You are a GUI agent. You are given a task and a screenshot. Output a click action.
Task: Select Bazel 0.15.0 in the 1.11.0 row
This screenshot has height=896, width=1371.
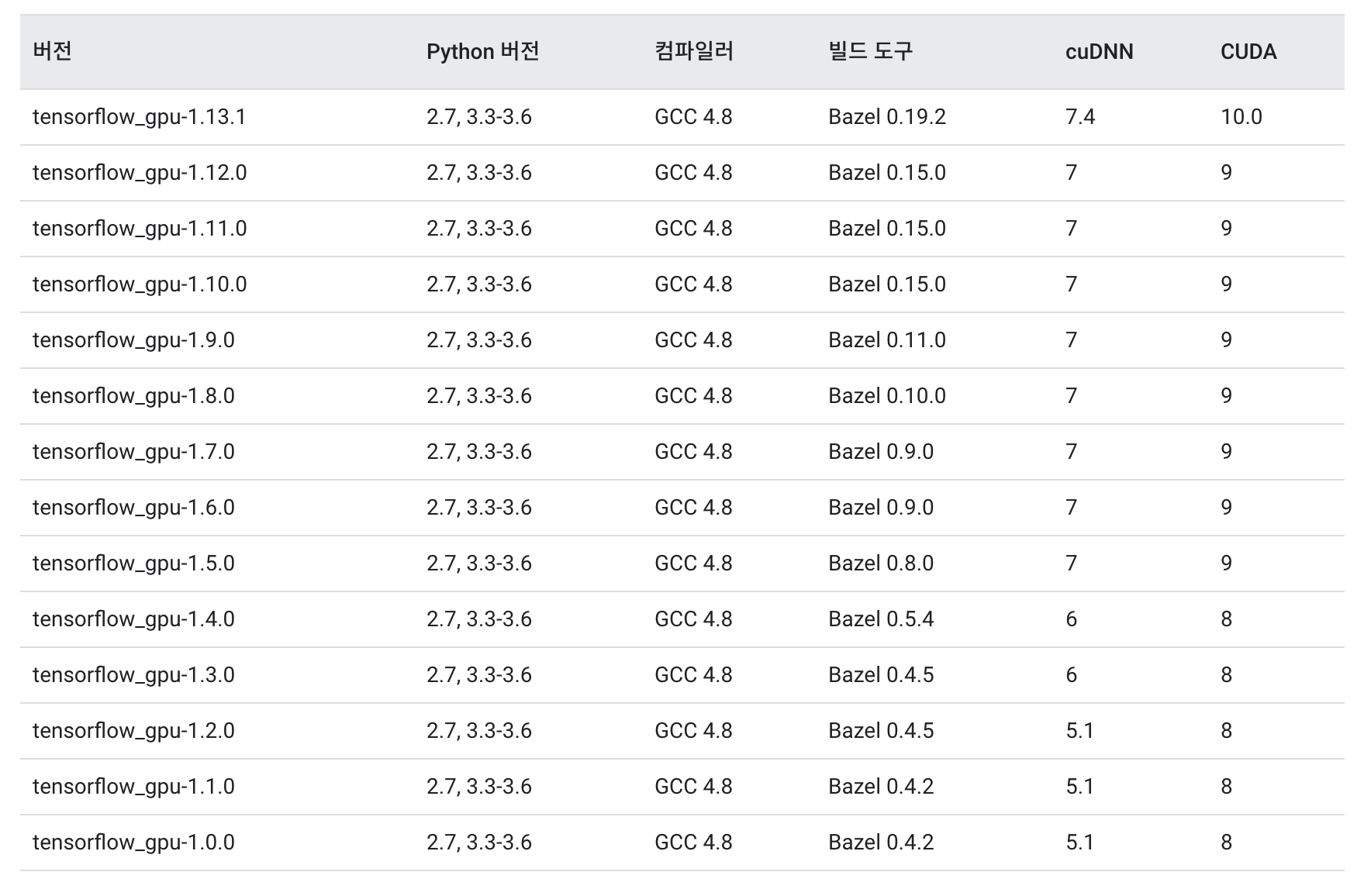click(x=887, y=229)
